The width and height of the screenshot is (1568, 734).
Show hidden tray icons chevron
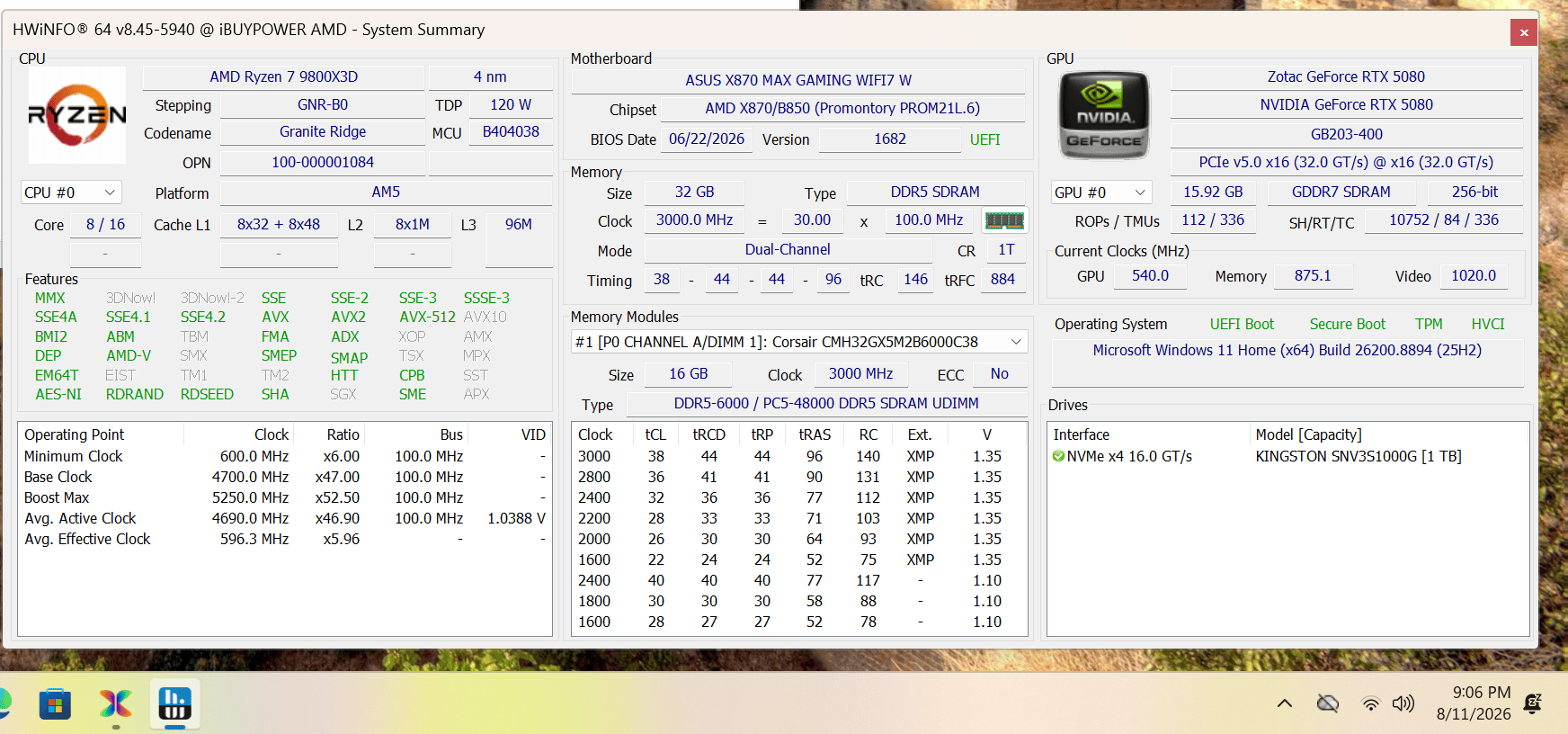click(x=1285, y=703)
